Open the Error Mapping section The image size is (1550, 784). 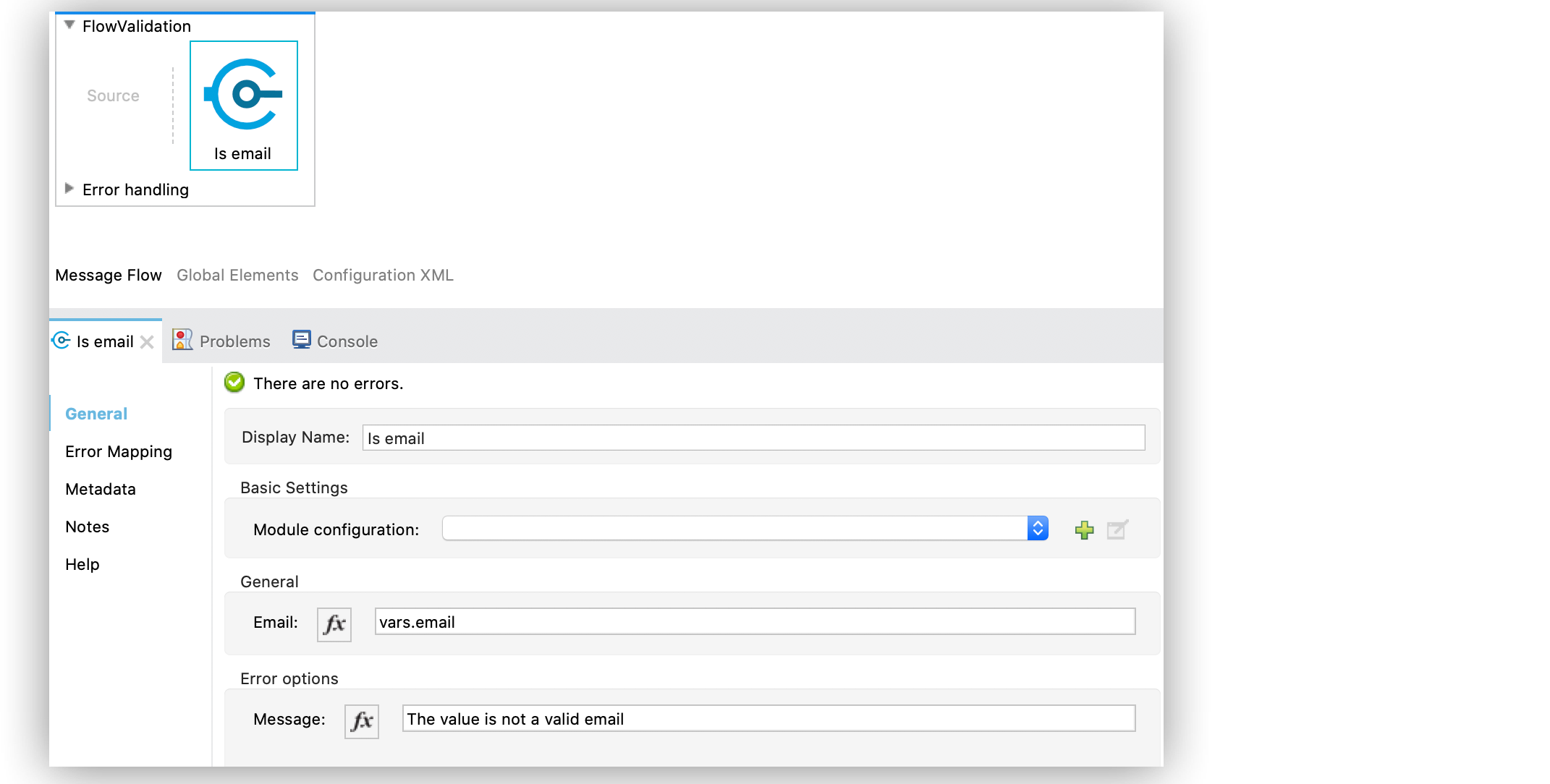118,451
